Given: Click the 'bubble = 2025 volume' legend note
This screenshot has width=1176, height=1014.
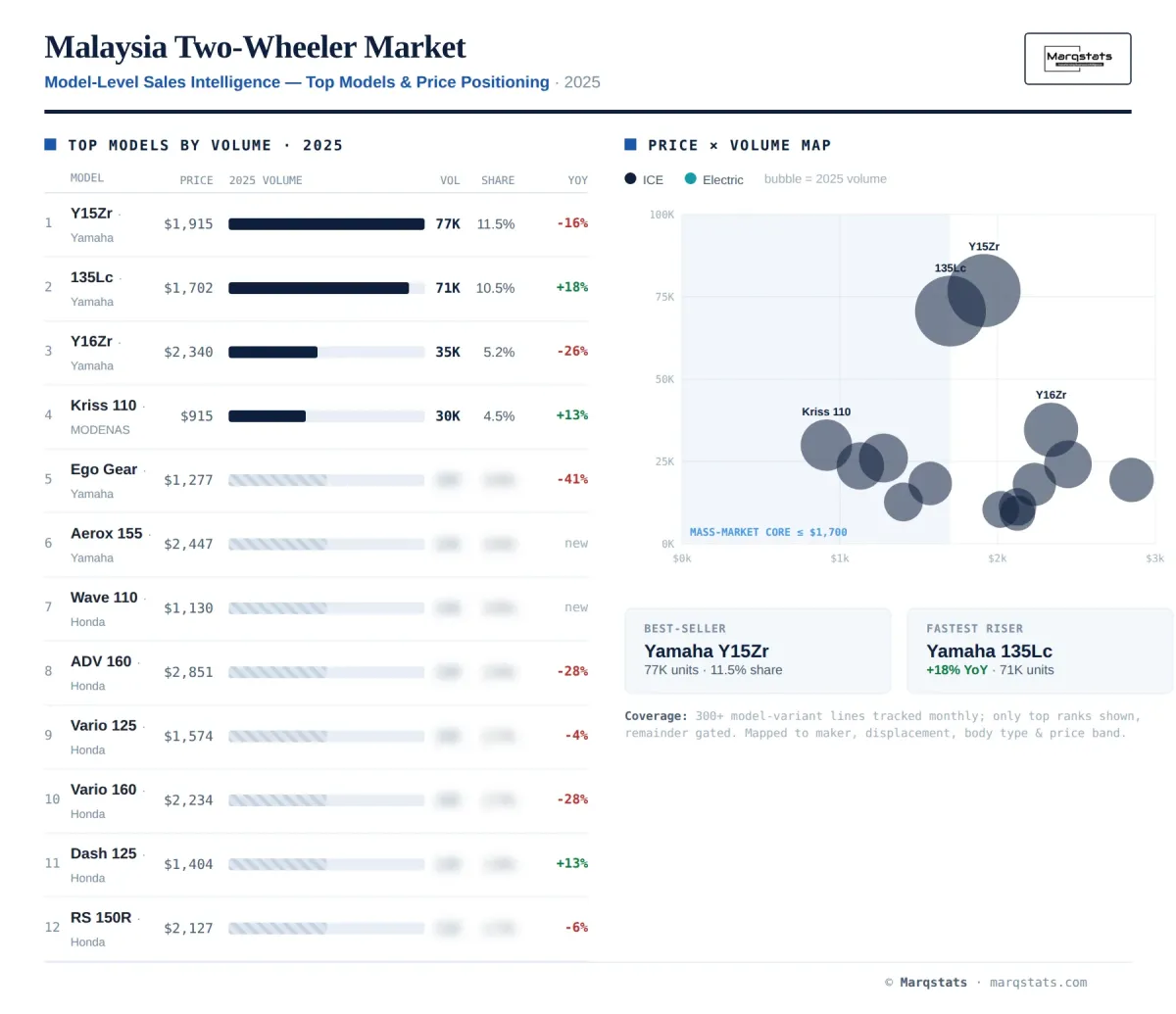Looking at the screenshot, I should coord(825,179).
